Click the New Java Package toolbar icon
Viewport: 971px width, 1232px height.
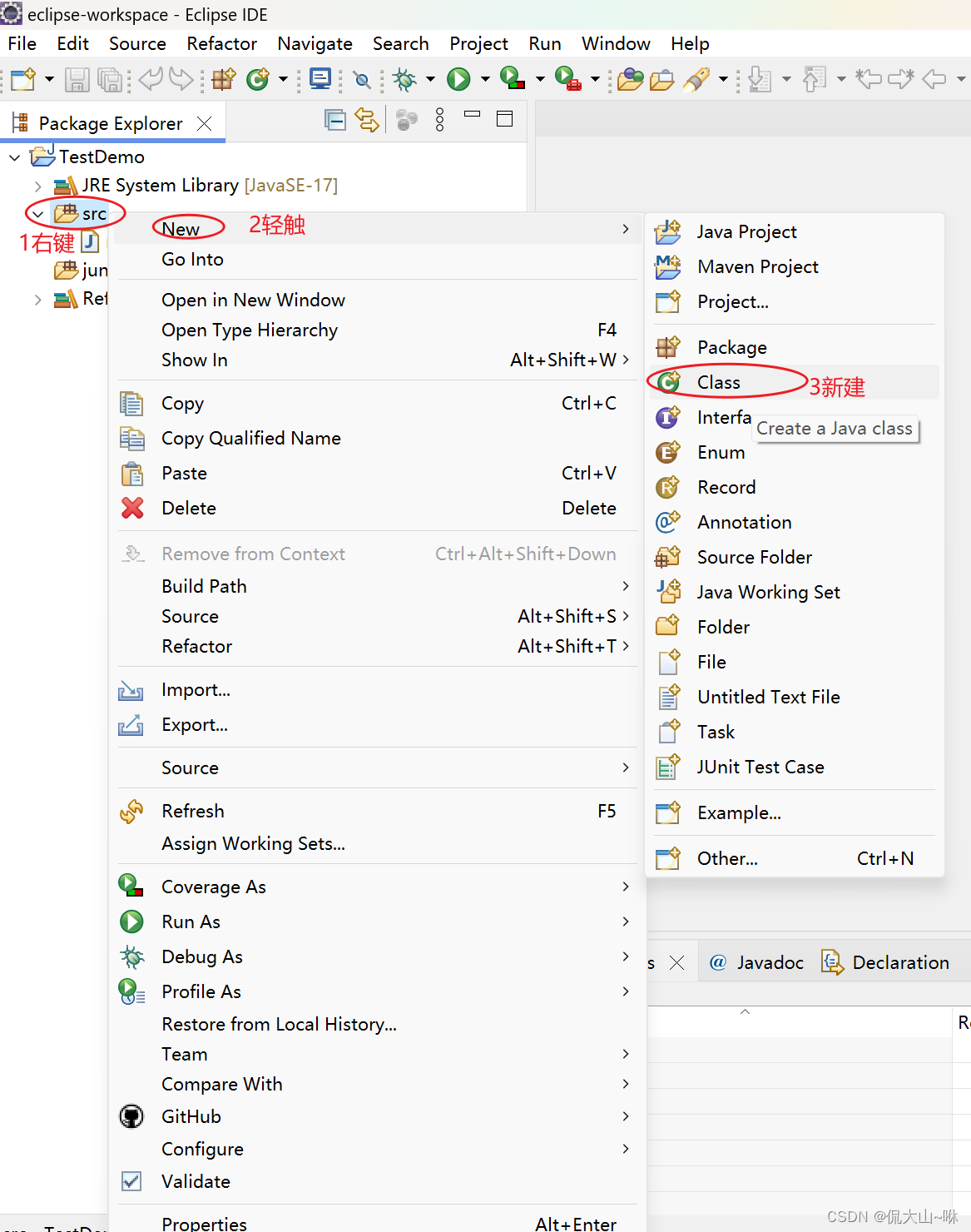(x=224, y=79)
